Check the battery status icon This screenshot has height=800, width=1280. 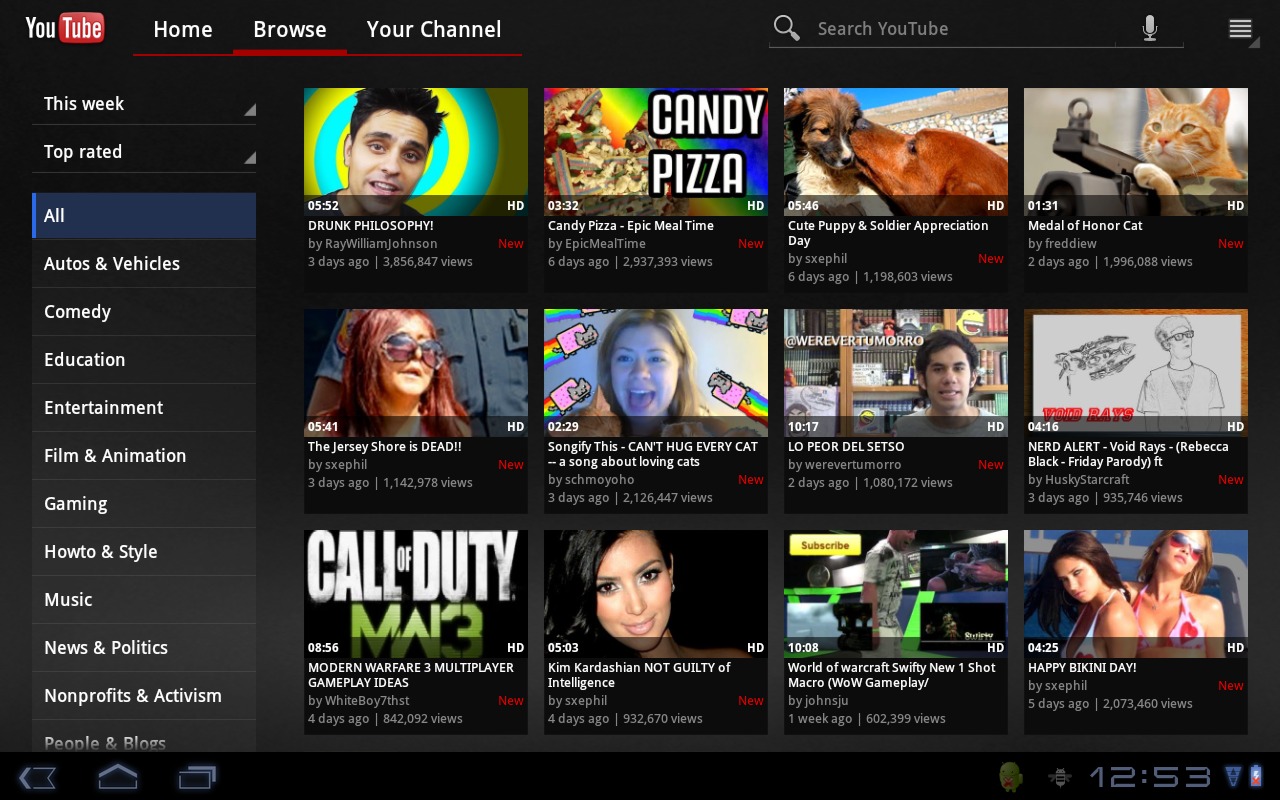coord(1257,777)
